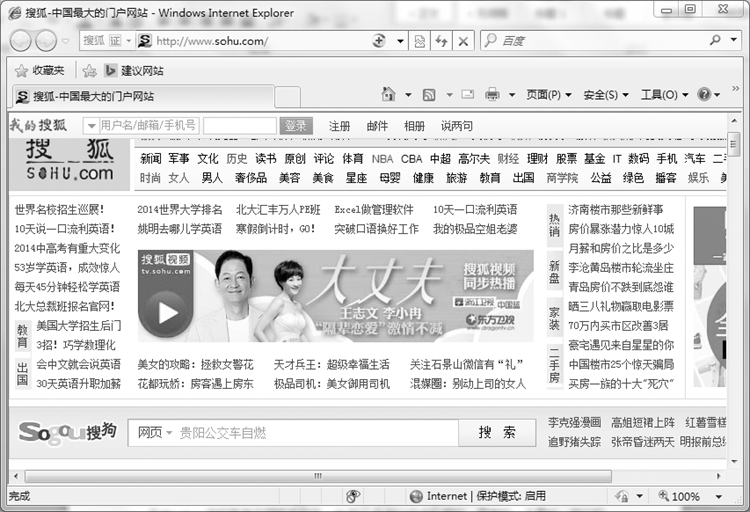Viewport: 750px width, 512px height.
Task: Click the privacy eye icon in status bar
Action: click(353, 496)
